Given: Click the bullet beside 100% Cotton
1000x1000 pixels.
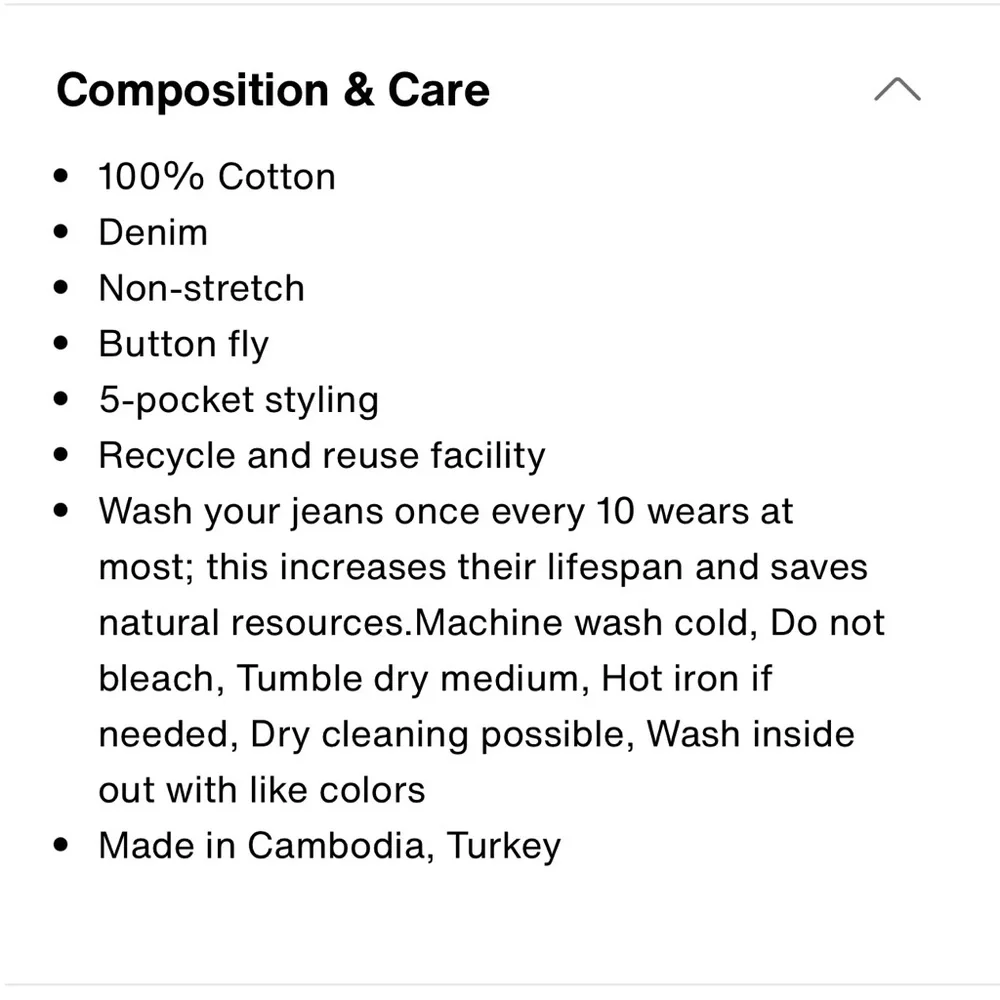Looking at the screenshot, I should tap(64, 177).
